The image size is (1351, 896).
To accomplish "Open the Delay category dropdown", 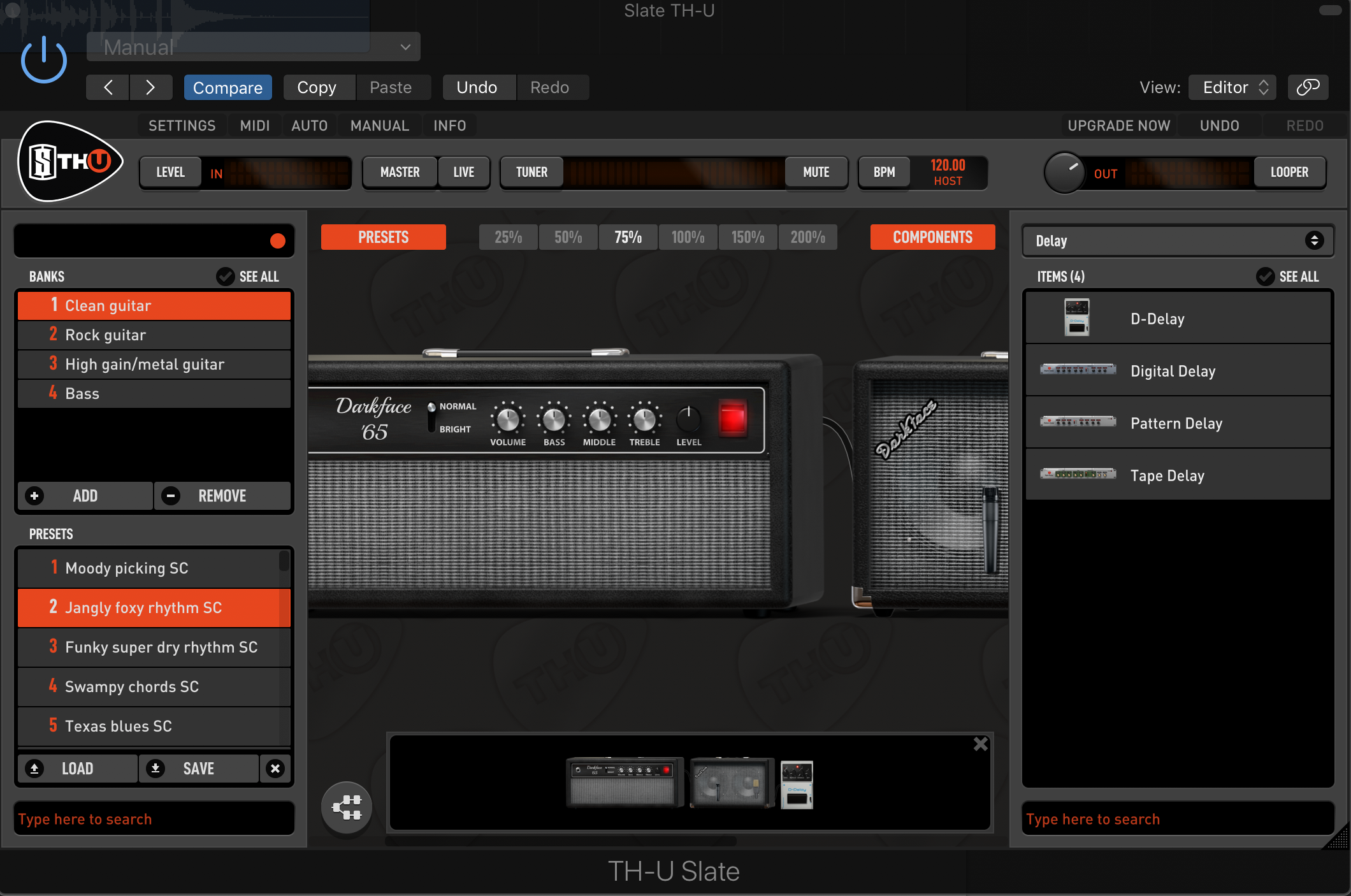I will tap(1178, 240).
